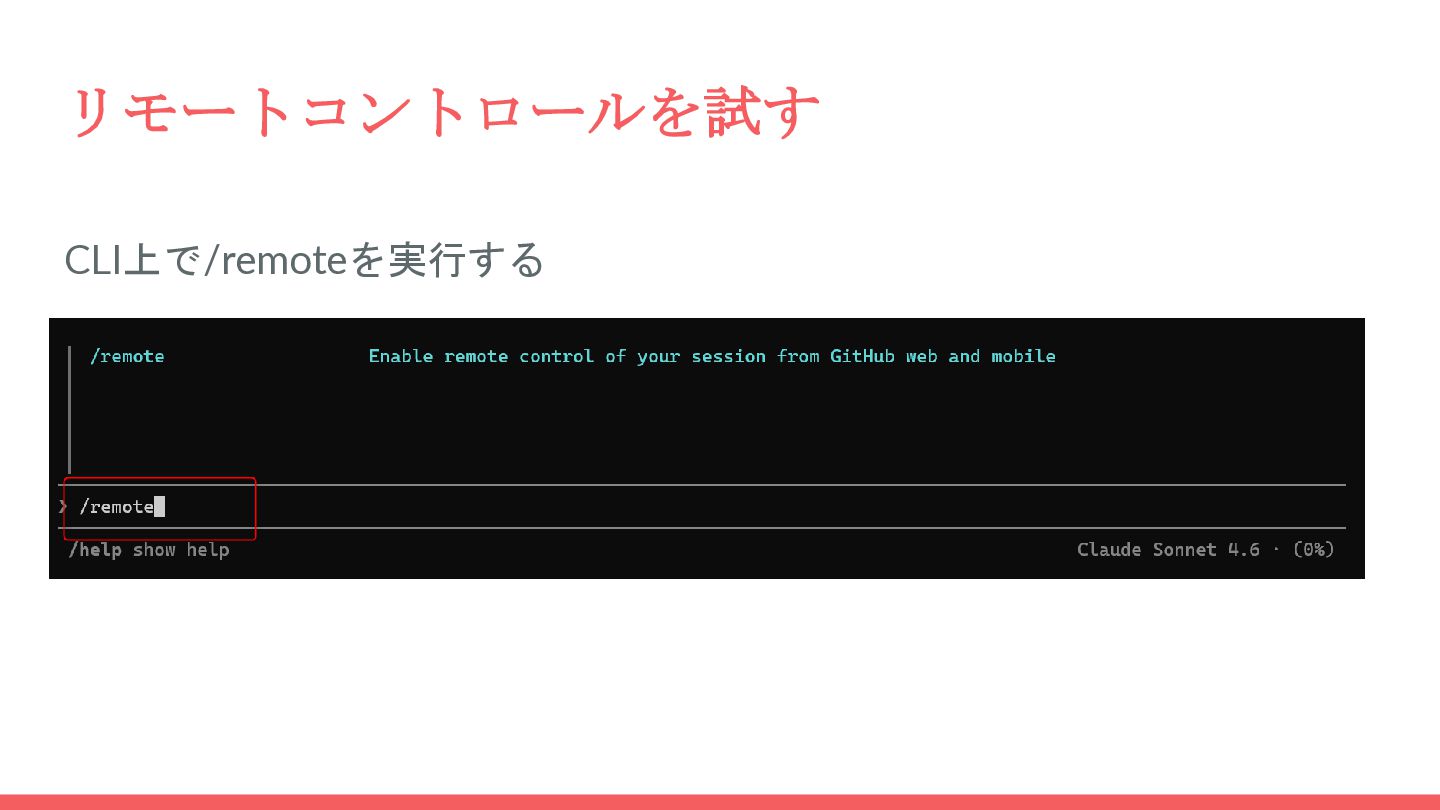This screenshot has height=810, width=1440.
Task: Click the slide title リモートコントロールを試す
Action: (x=445, y=111)
